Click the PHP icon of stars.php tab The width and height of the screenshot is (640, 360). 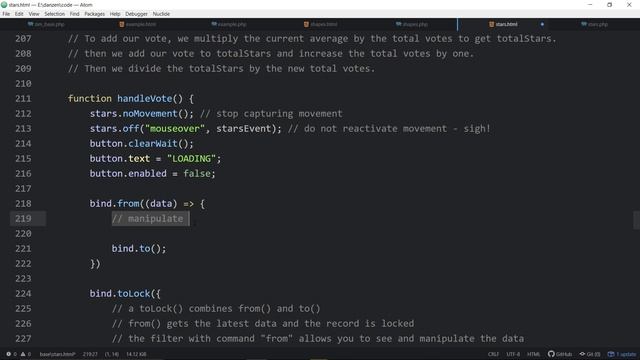pos(584,24)
